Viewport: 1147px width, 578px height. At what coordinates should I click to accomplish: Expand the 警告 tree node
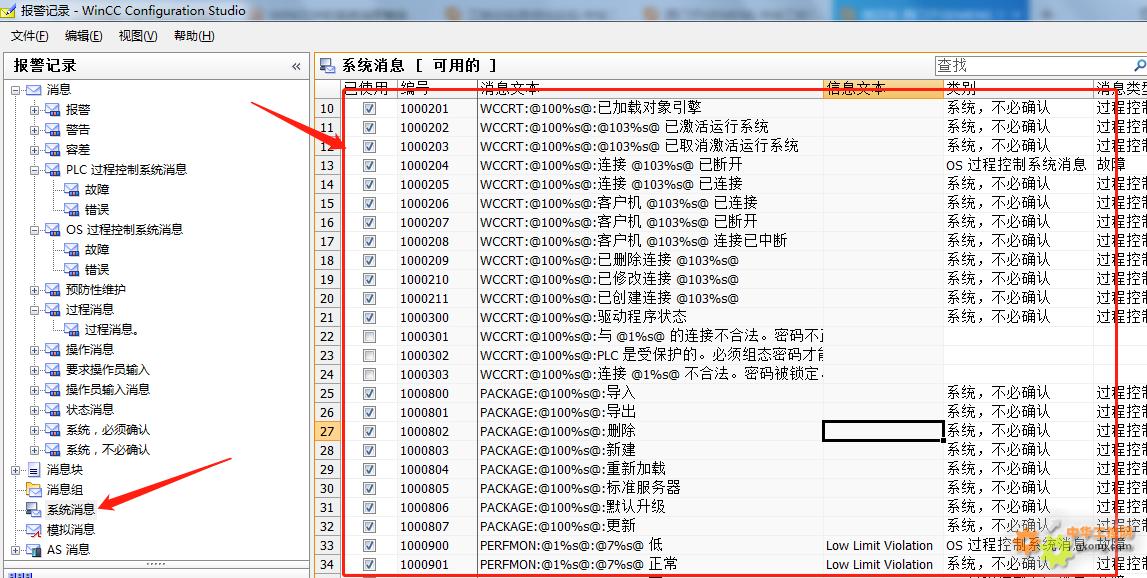[x=34, y=130]
